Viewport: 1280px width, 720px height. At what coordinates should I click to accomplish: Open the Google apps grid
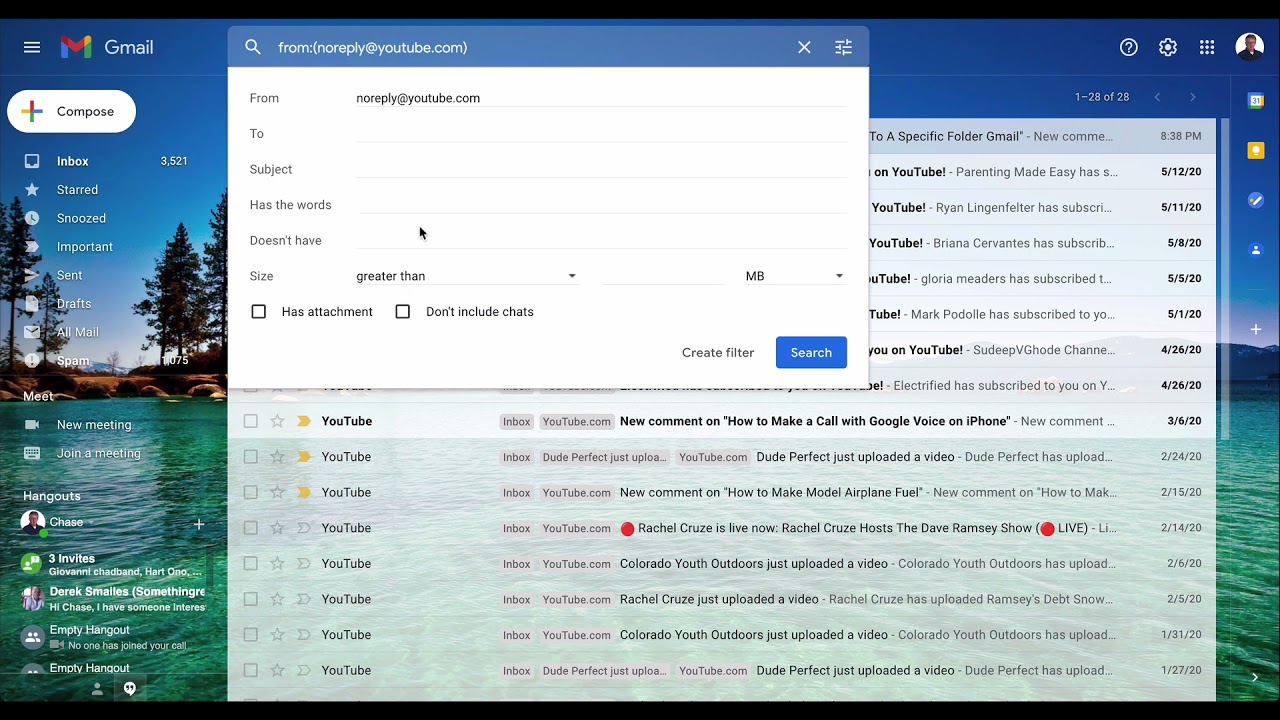1207,47
